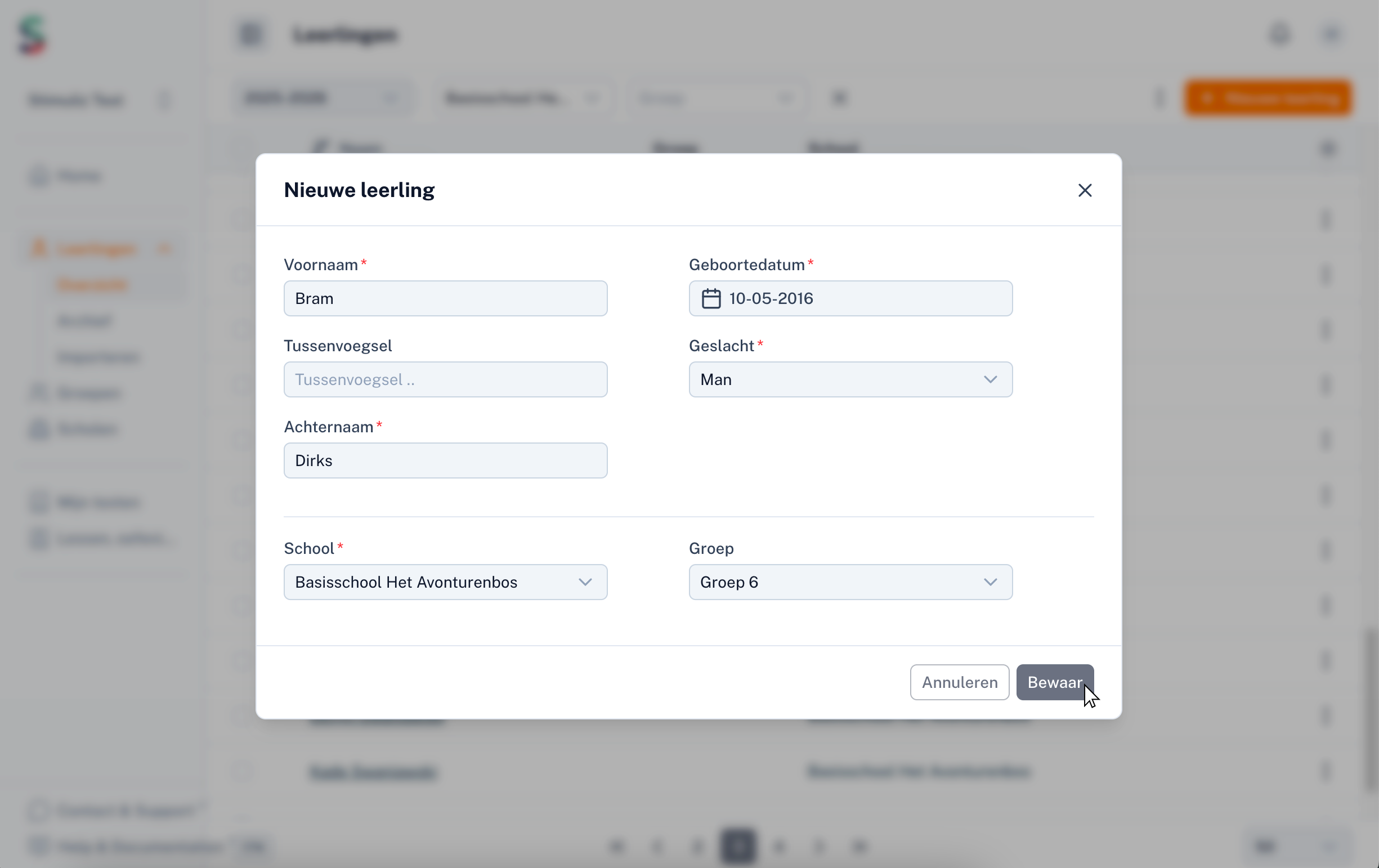Click the current page number in pagination
The image size is (1379, 868).
pos(737,845)
